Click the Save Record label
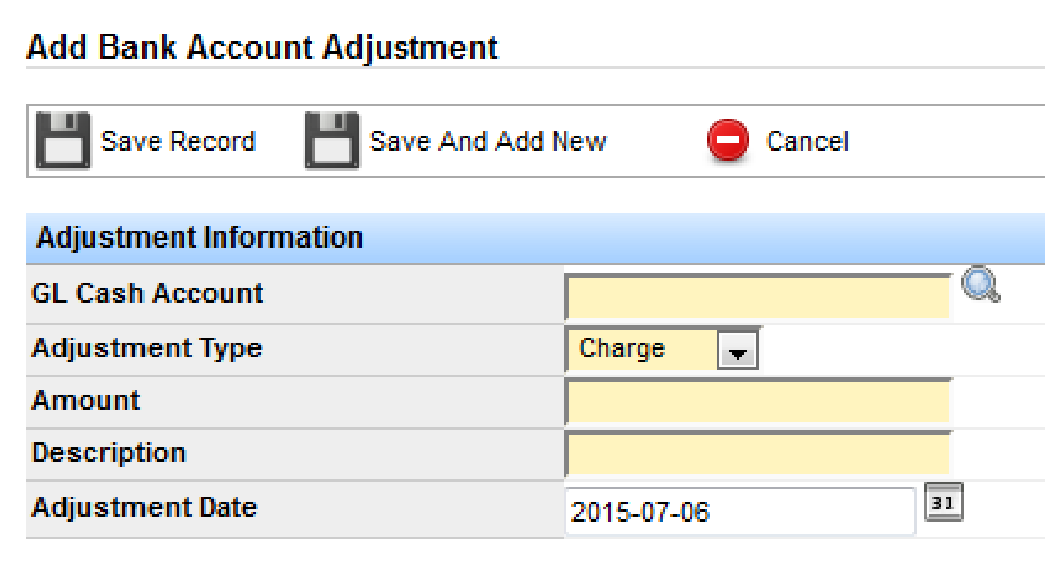 click(x=178, y=141)
